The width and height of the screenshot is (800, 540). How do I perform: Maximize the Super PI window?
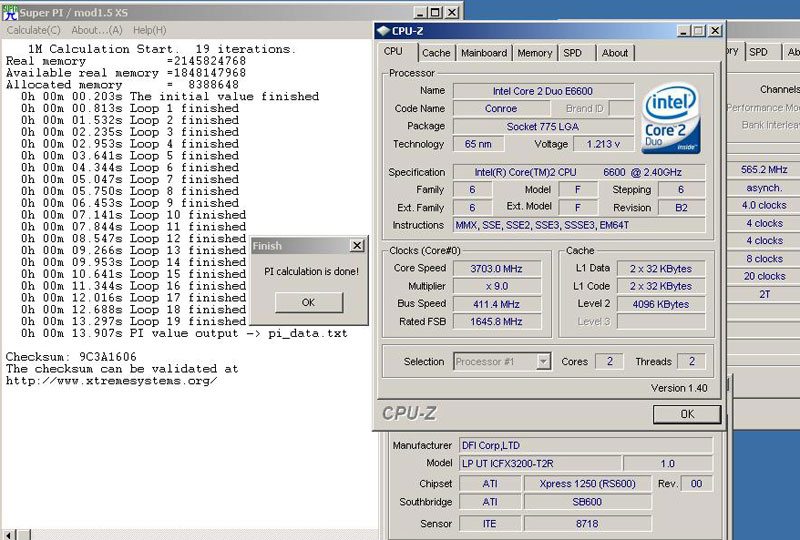pyautogui.click(x=435, y=12)
